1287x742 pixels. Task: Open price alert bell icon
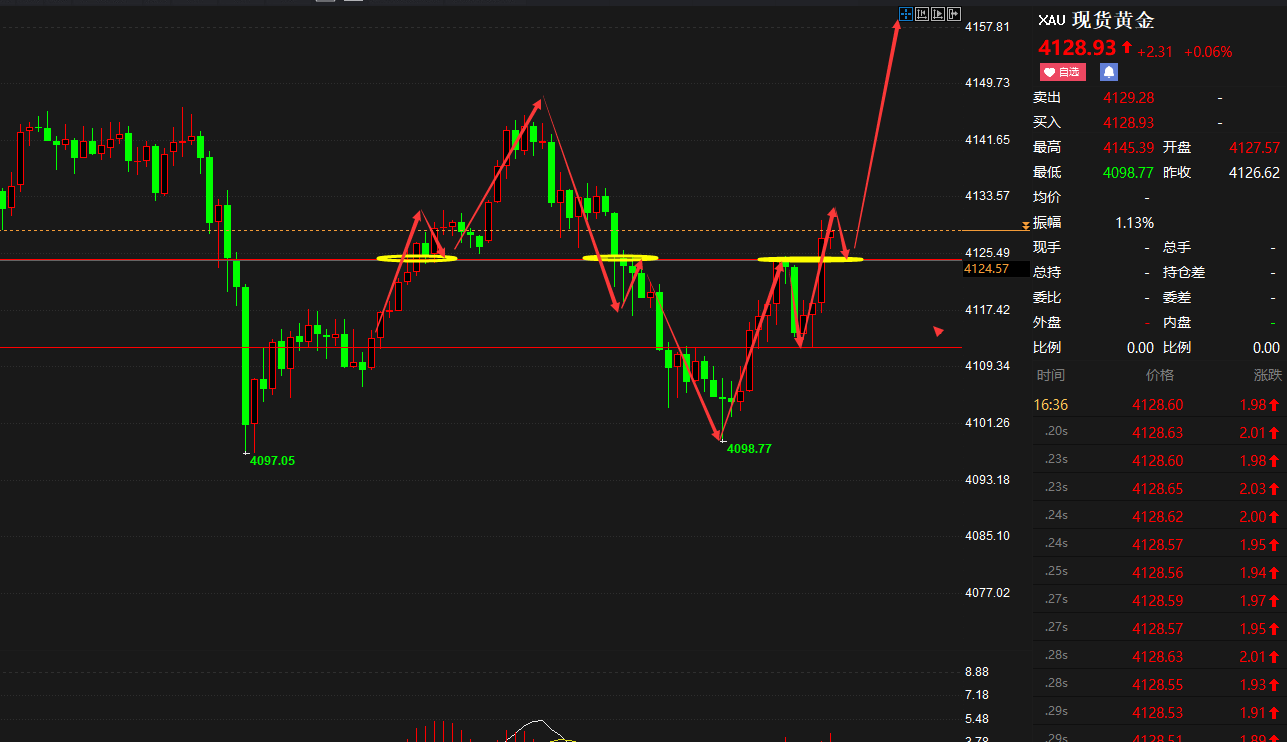pos(1108,72)
